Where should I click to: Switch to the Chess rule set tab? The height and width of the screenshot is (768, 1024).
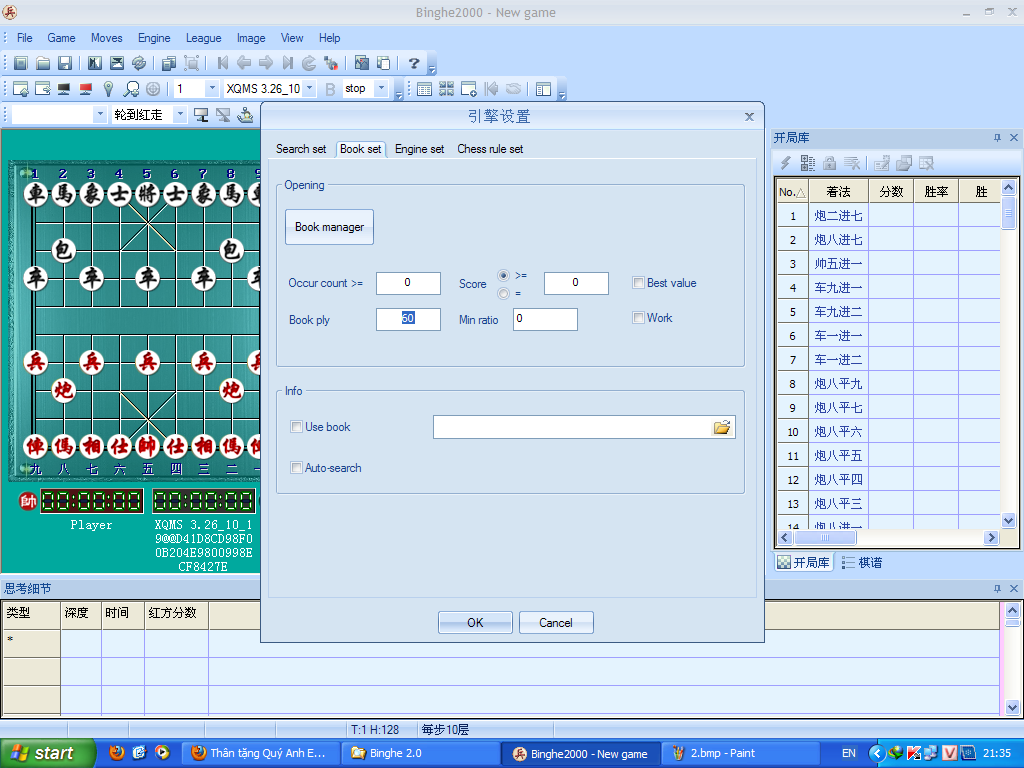490,149
